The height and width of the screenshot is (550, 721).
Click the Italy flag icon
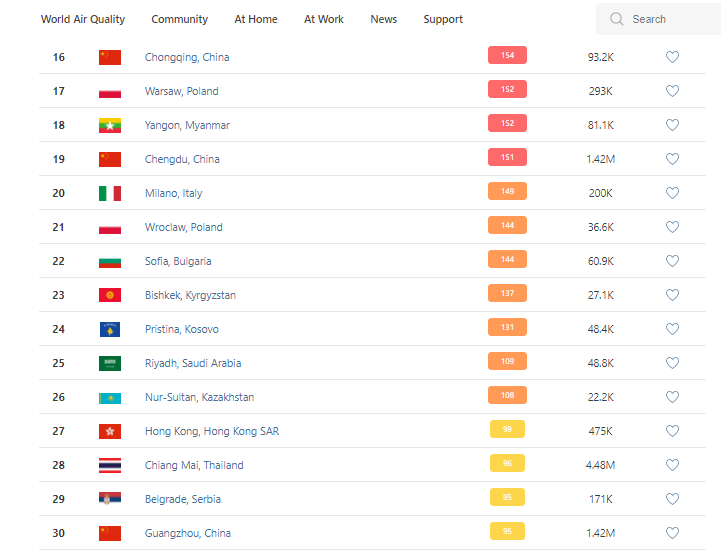click(x=110, y=193)
